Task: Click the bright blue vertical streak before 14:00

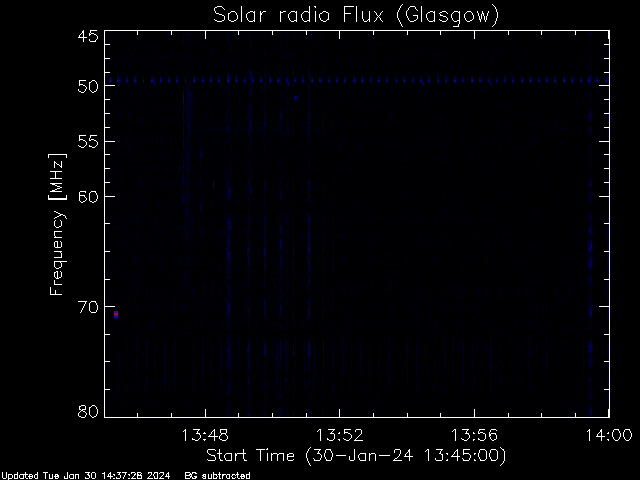Action: tap(590, 224)
